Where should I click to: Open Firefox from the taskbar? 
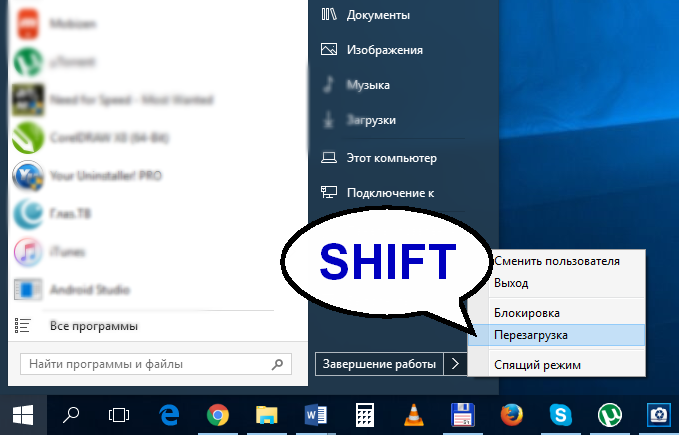pos(510,414)
